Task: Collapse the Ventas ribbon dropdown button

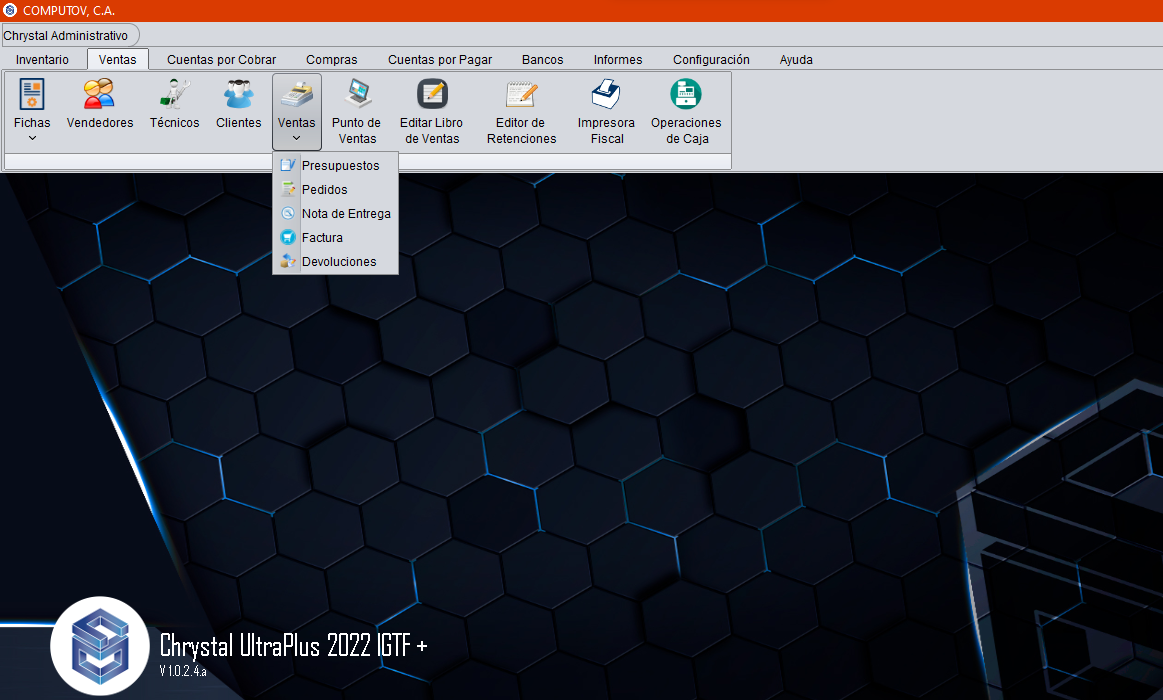Action: 296,111
